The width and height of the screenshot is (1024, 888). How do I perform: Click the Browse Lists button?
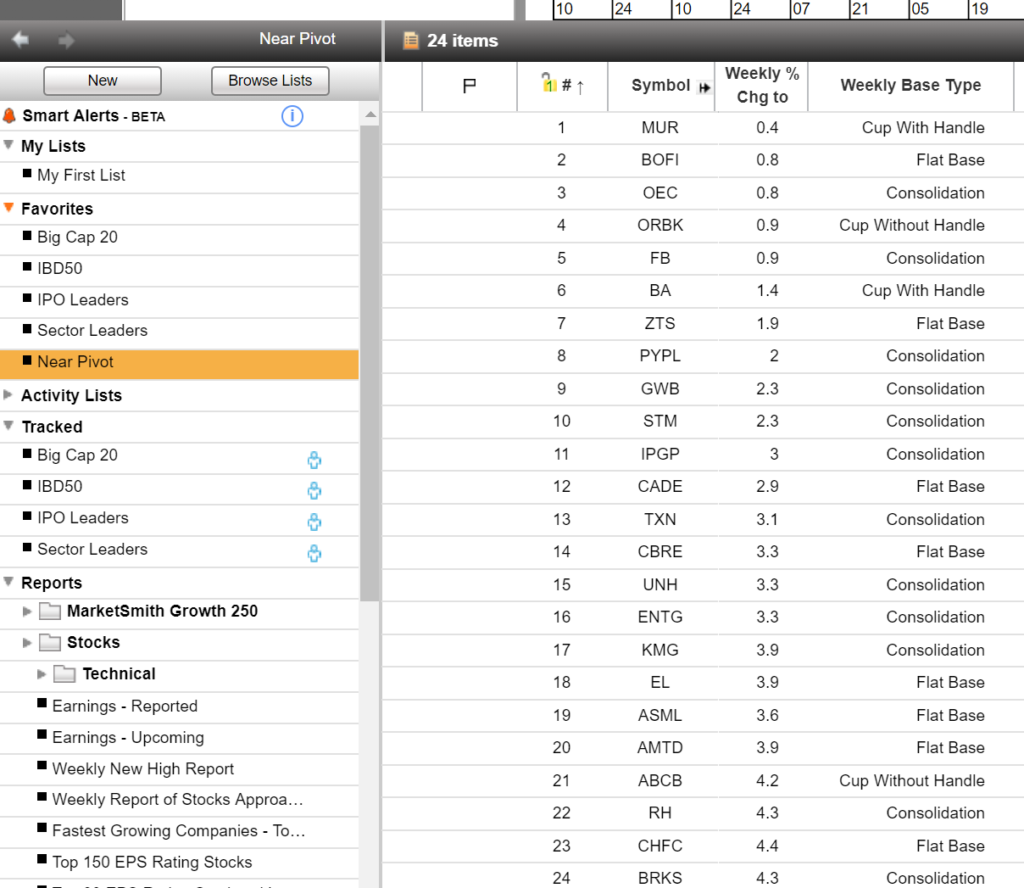tap(270, 80)
